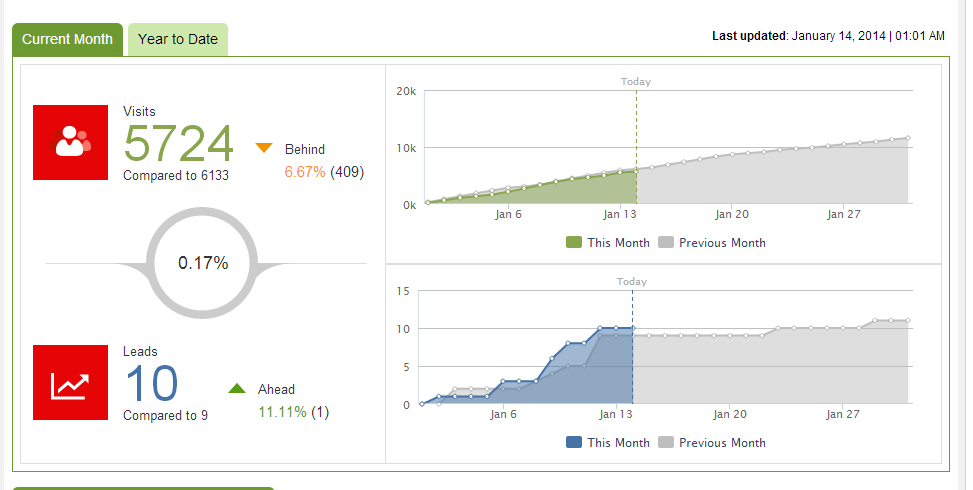
Task: Click the Behind status label
Action: tap(305, 149)
